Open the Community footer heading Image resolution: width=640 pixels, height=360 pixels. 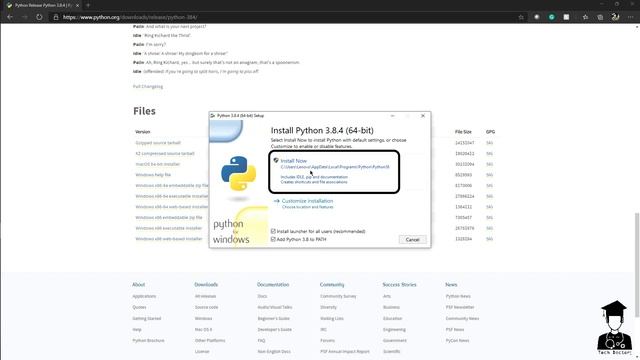332,284
